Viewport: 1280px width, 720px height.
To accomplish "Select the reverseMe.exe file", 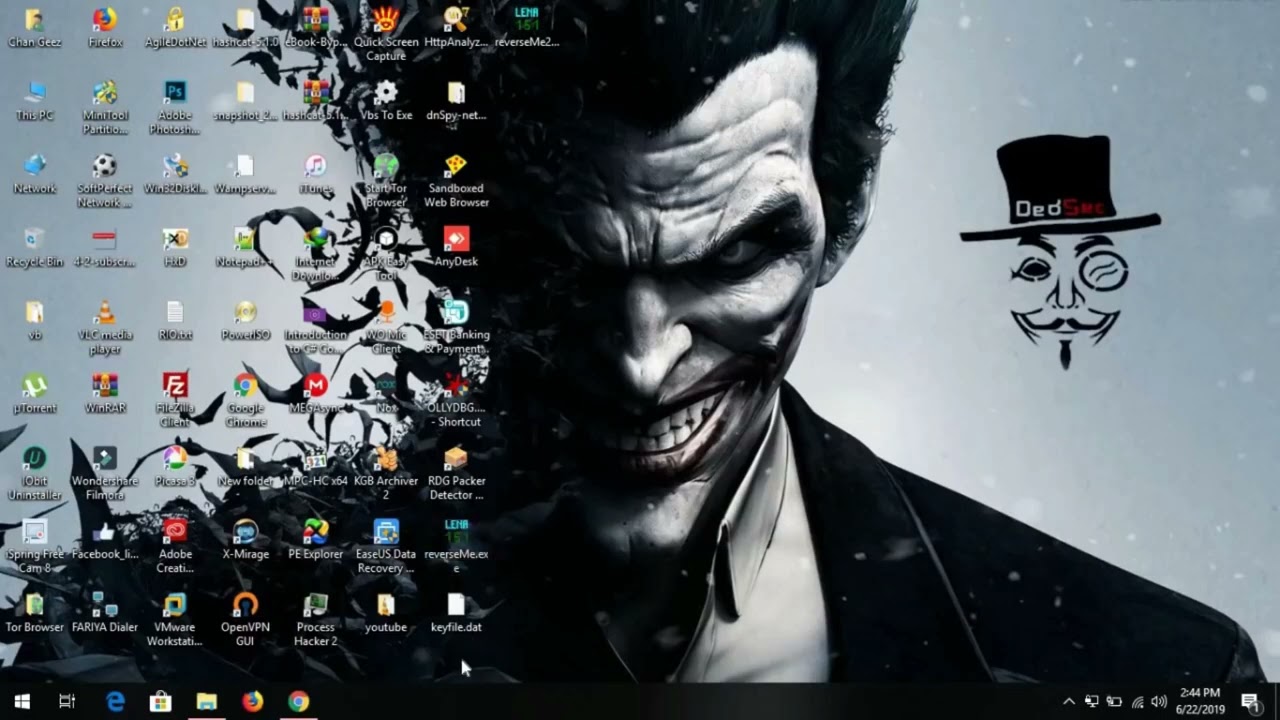I will [x=456, y=546].
